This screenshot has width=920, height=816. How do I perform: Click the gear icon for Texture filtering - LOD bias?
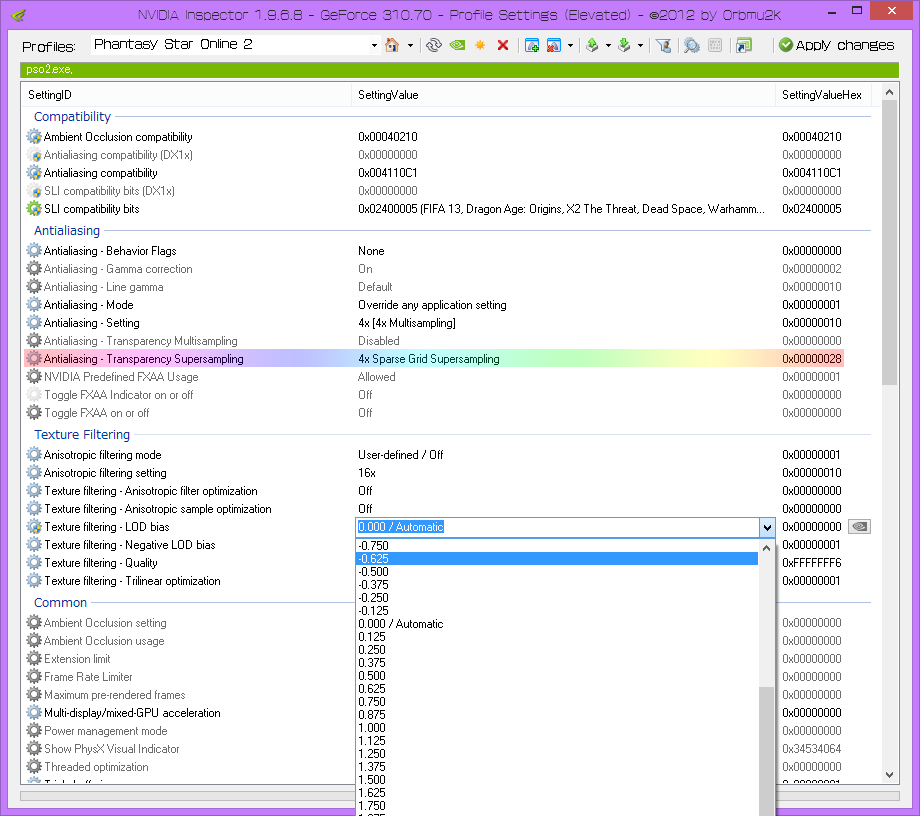tap(34, 527)
